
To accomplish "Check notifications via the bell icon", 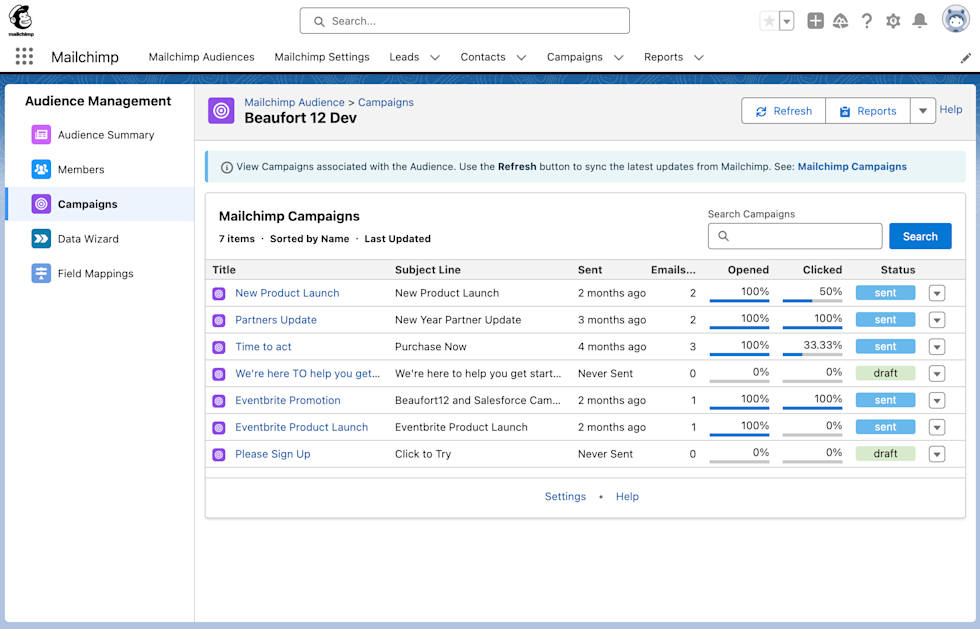I will (920, 19).
